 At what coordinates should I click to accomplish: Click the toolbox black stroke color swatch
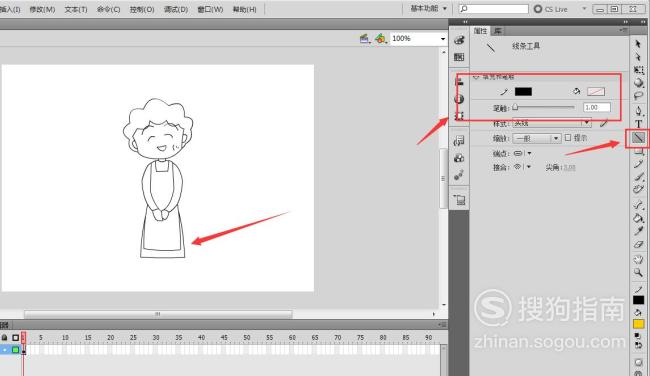(x=638, y=300)
